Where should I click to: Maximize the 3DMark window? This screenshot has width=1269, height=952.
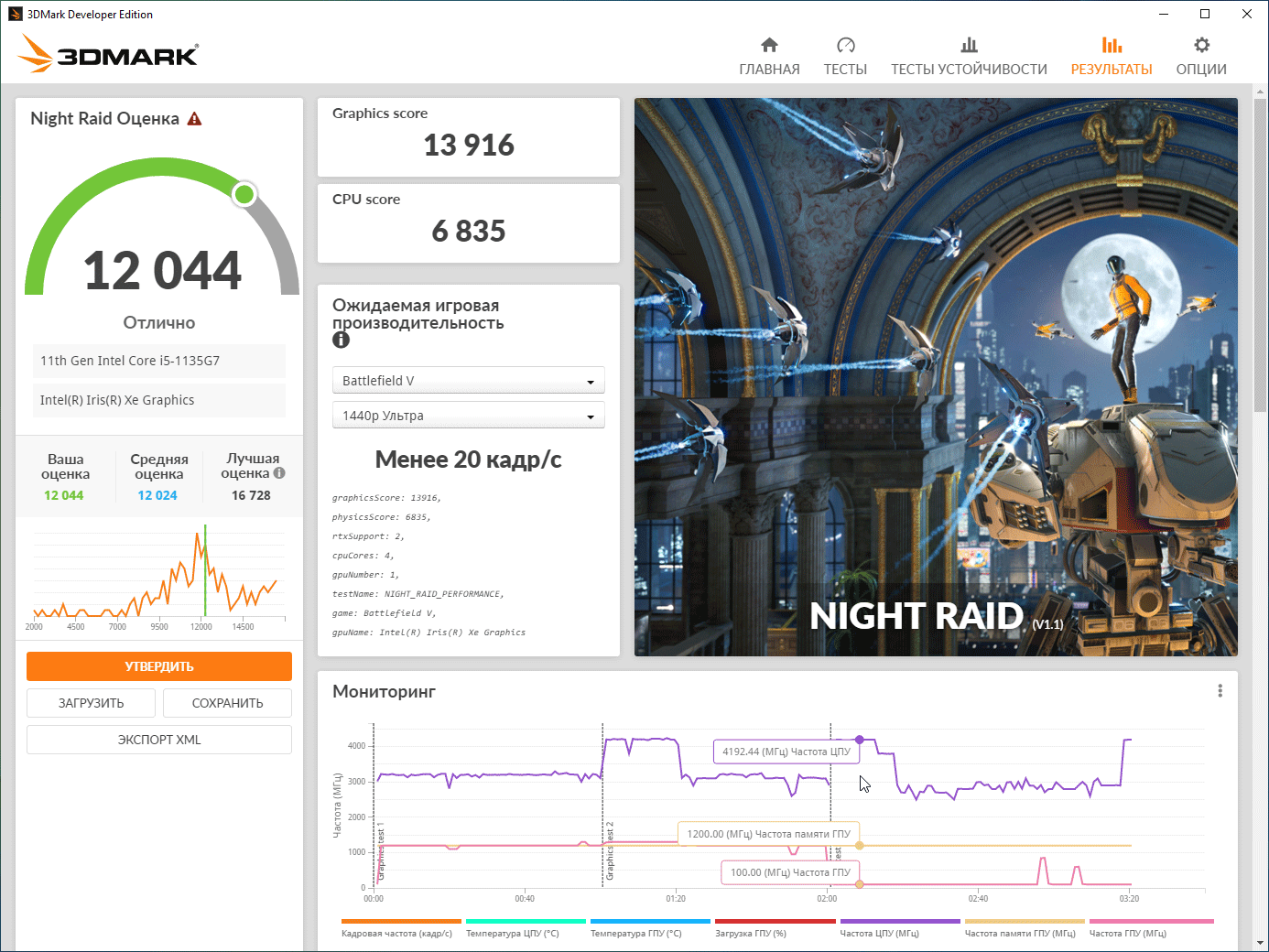click(x=1205, y=14)
